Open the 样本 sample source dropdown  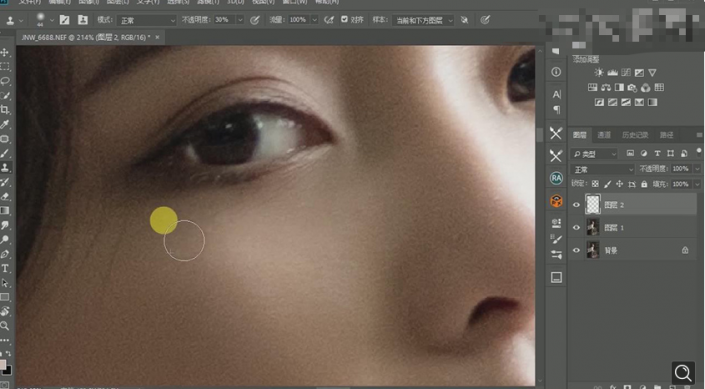point(423,20)
